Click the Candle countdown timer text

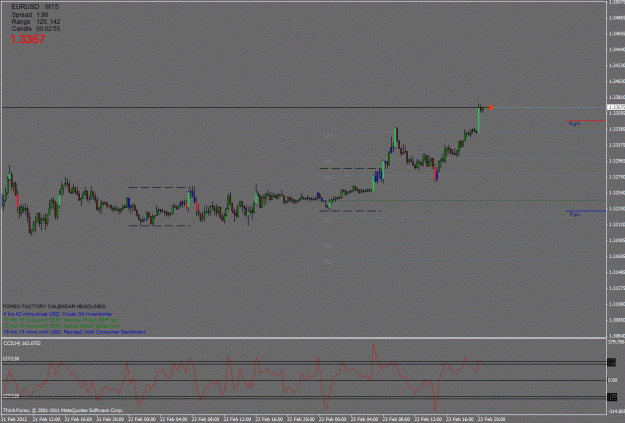[36, 29]
